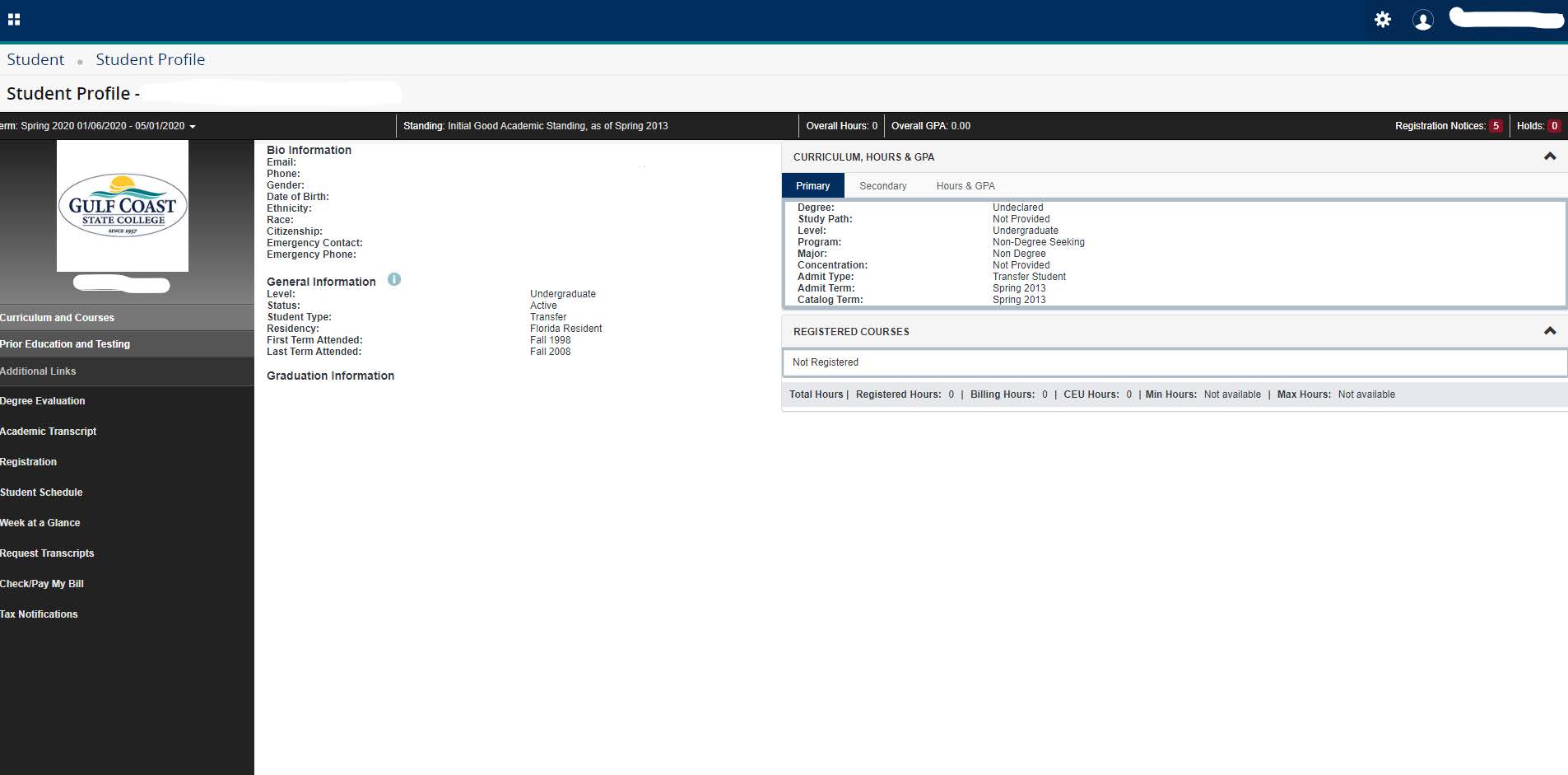Open Degree Evaluation from the sidebar
1568x775 pixels.
point(42,400)
